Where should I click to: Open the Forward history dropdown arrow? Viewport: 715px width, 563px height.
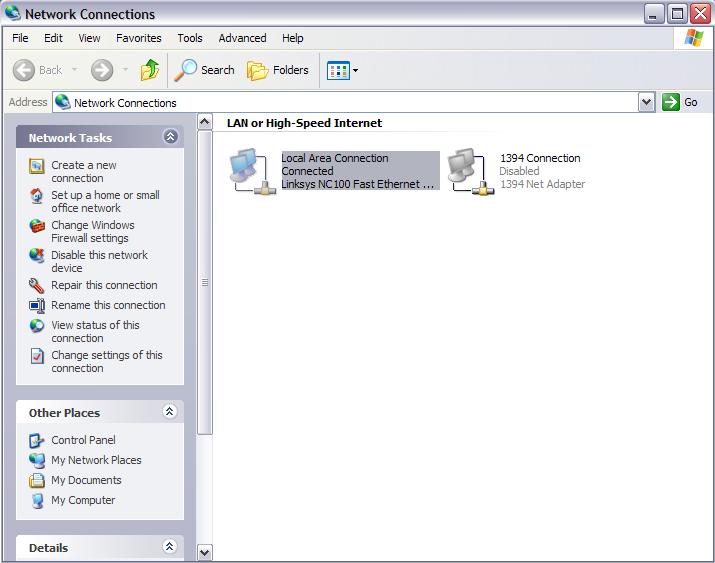[125, 70]
